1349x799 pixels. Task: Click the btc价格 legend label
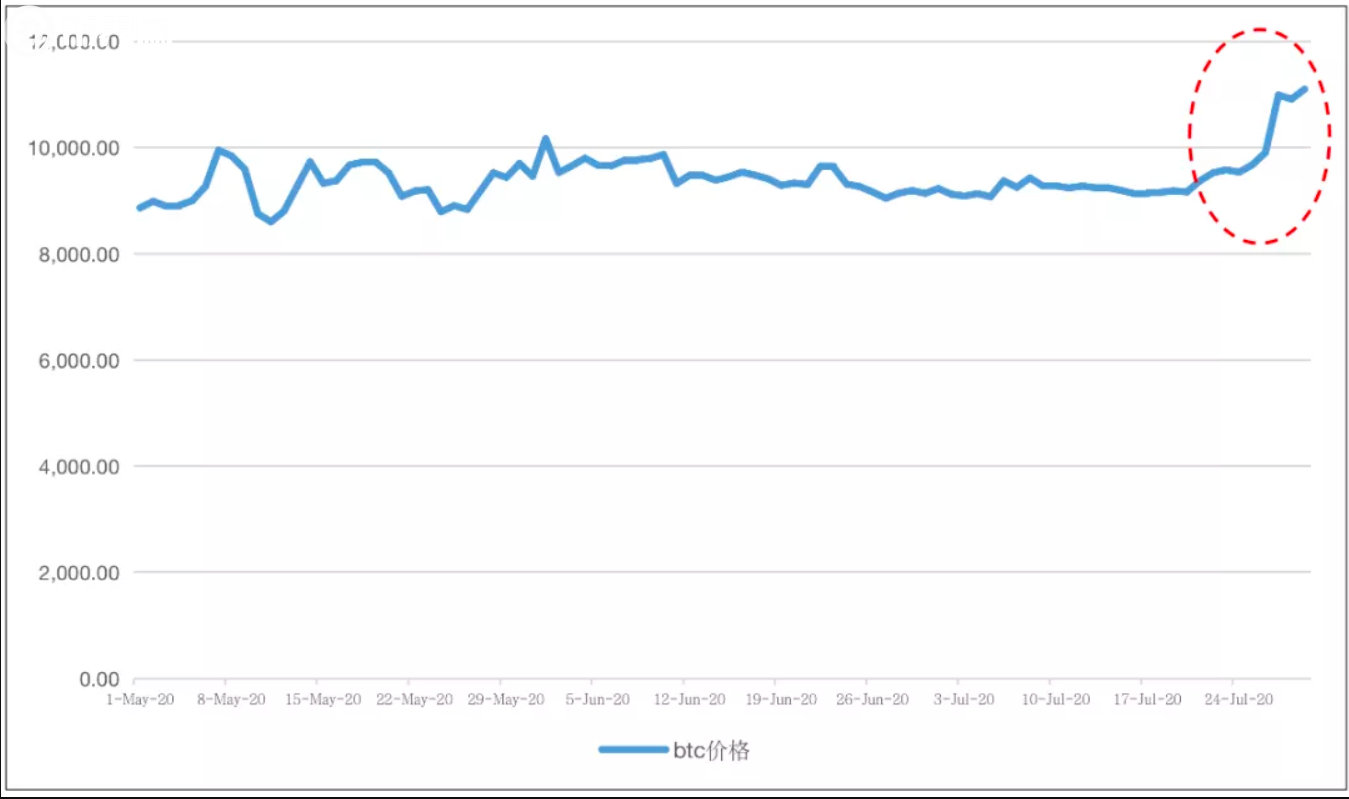[710, 750]
